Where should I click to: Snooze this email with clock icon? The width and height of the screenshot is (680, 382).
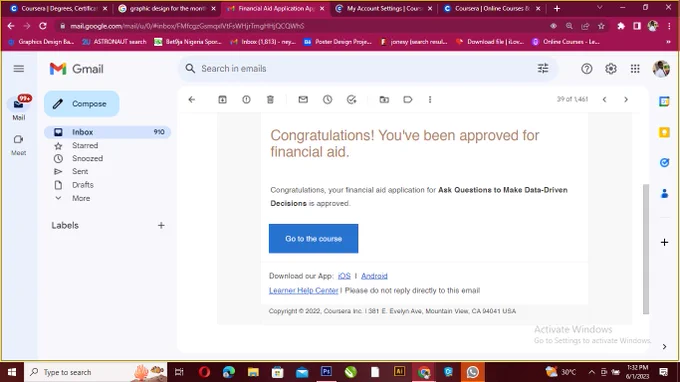click(327, 99)
